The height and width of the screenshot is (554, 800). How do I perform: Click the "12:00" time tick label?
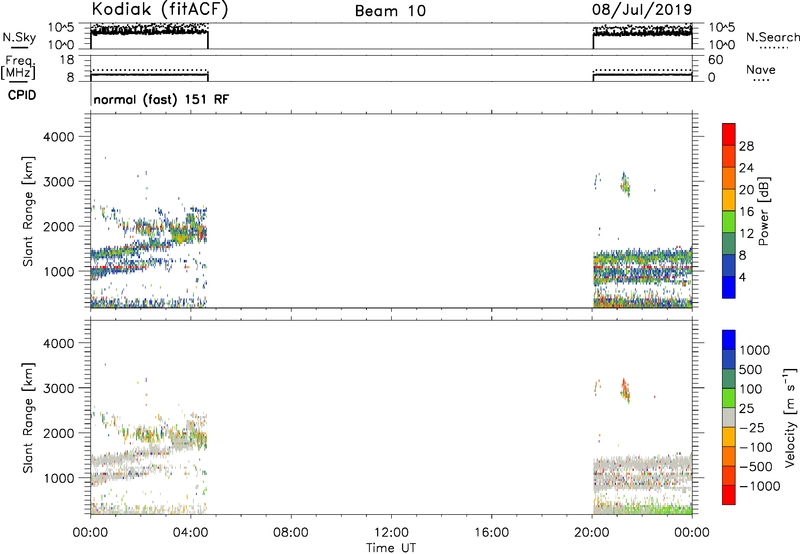[x=391, y=533]
